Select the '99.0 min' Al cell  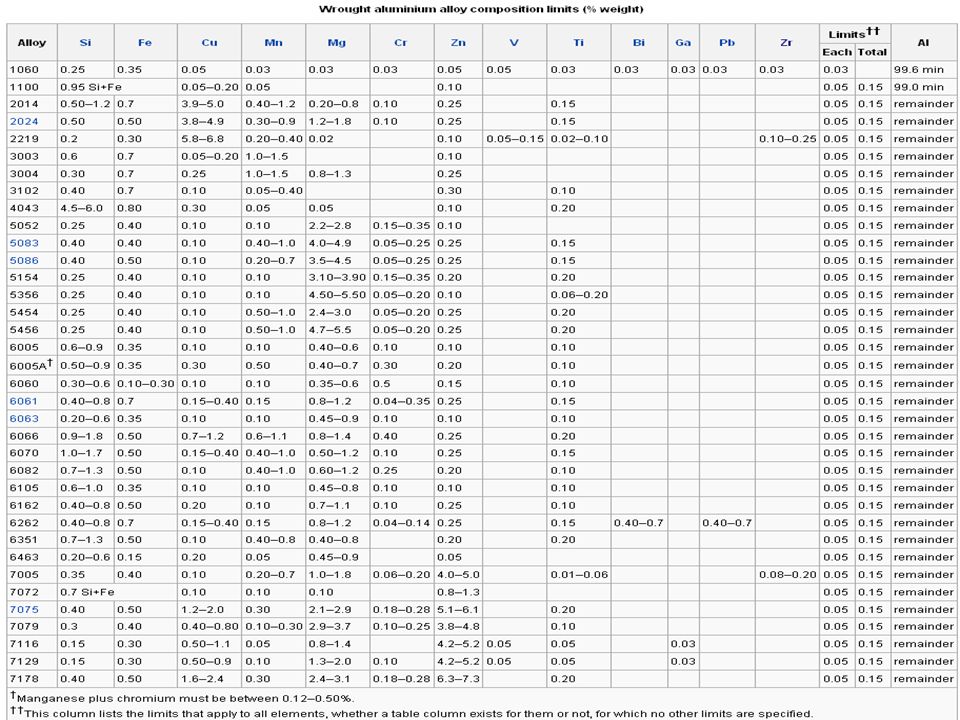(x=919, y=87)
